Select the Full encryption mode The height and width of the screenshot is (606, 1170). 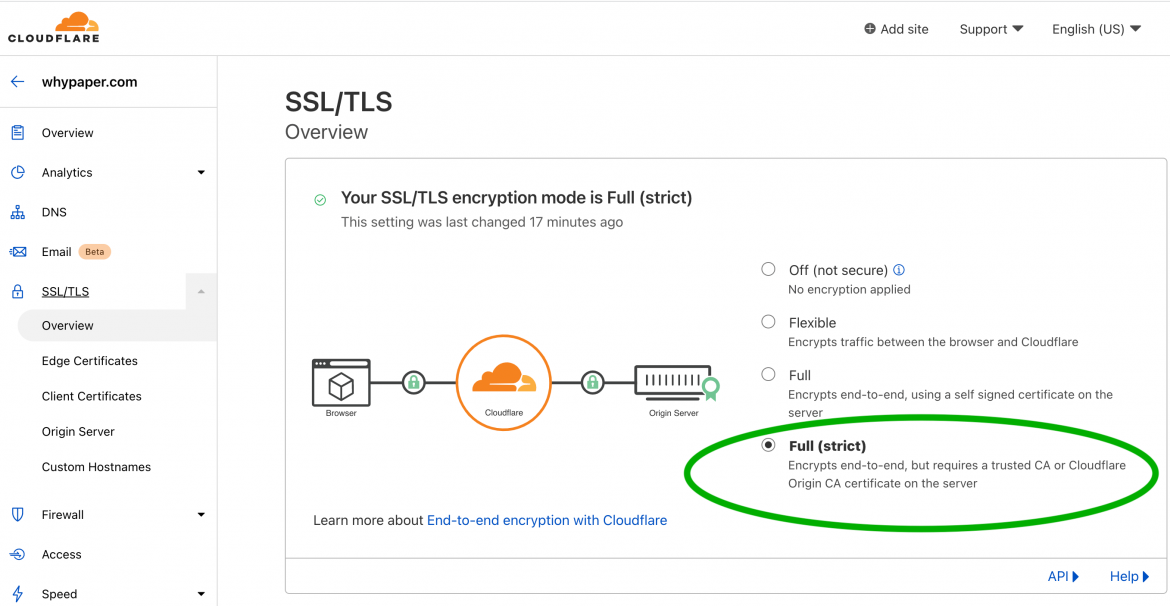pyautogui.click(x=768, y=373)
